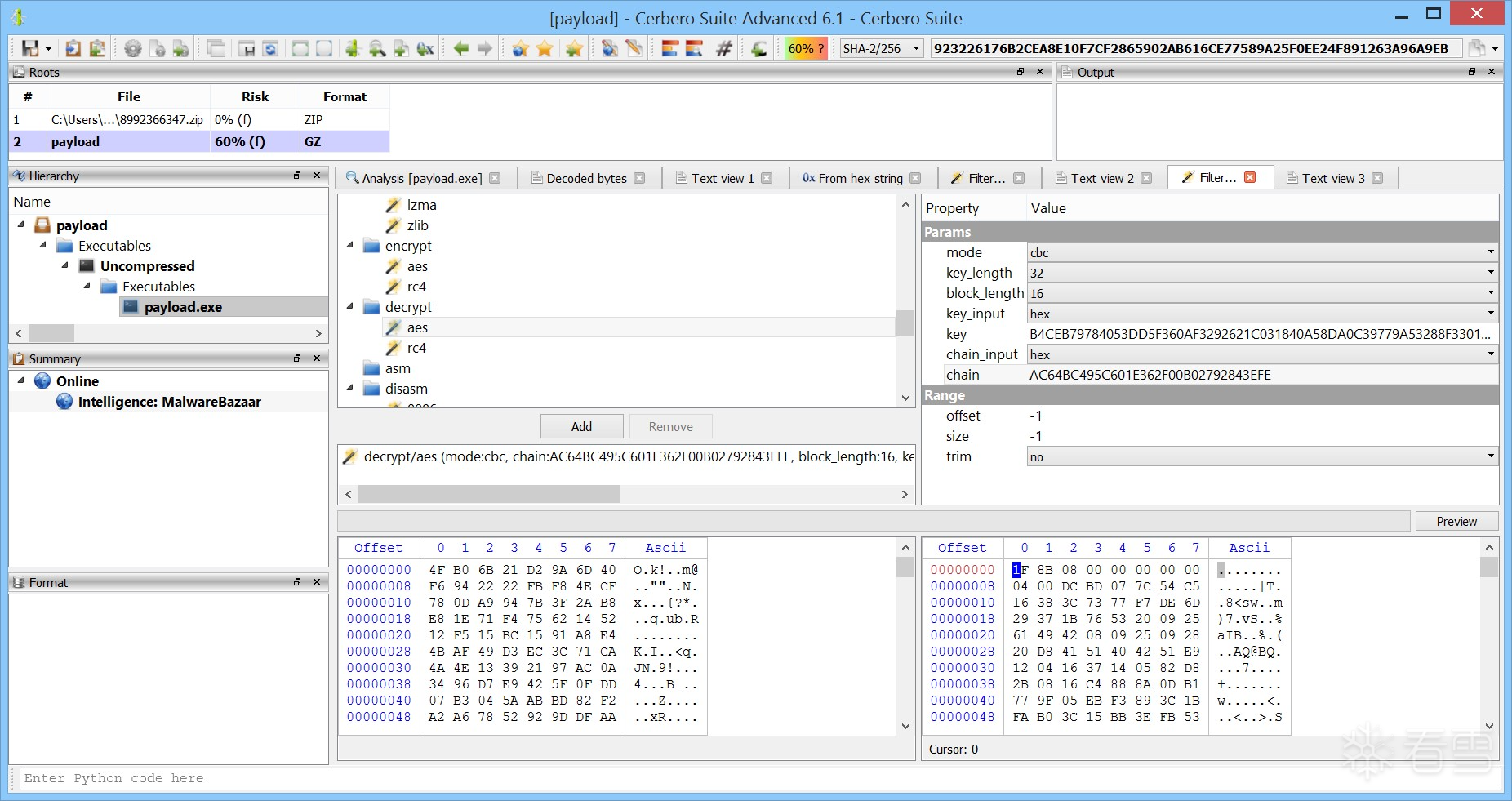1512x801 pixels.
Task: Collapse the decrypt filter folder
Action: tap(349, 306)
